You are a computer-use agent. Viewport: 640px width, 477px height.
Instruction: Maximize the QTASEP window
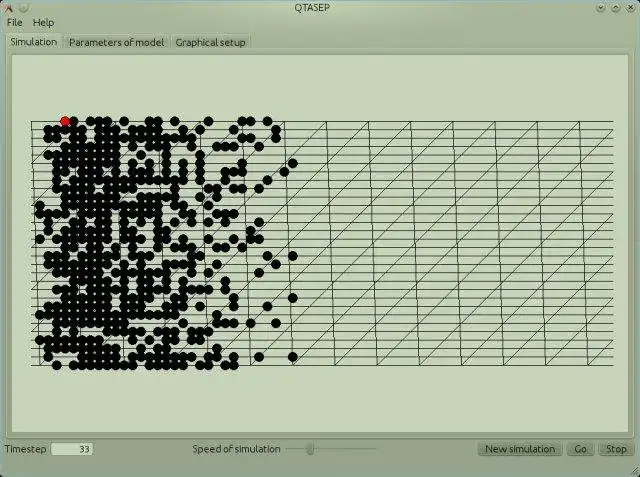616,7
